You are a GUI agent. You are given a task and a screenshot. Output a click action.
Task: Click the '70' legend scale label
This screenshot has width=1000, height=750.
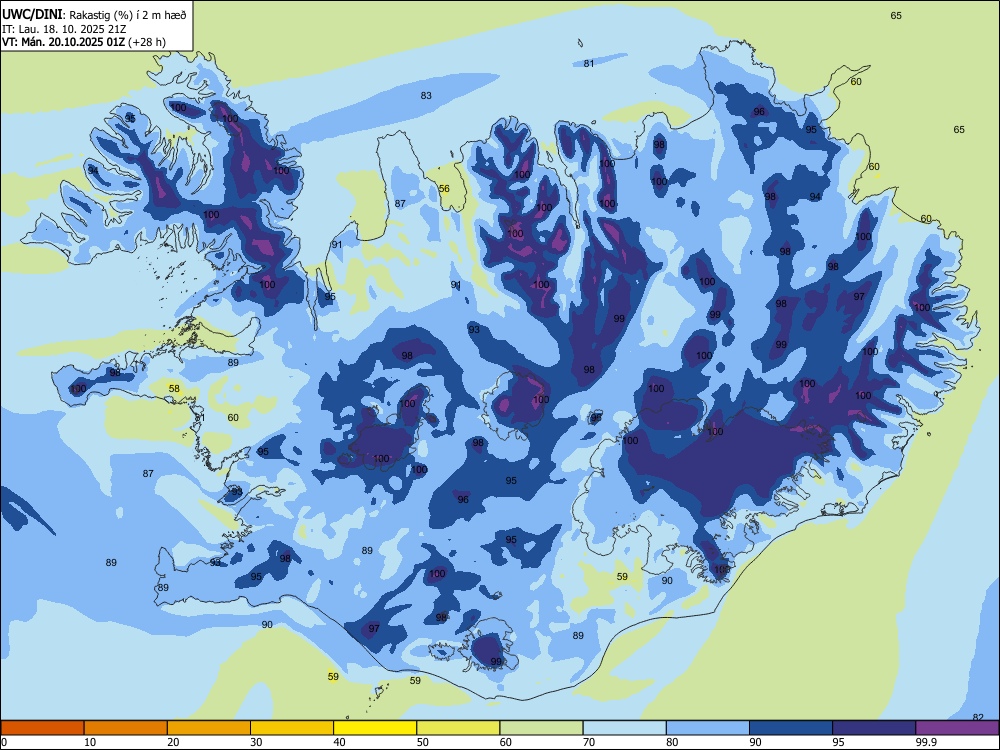(589, 742)
